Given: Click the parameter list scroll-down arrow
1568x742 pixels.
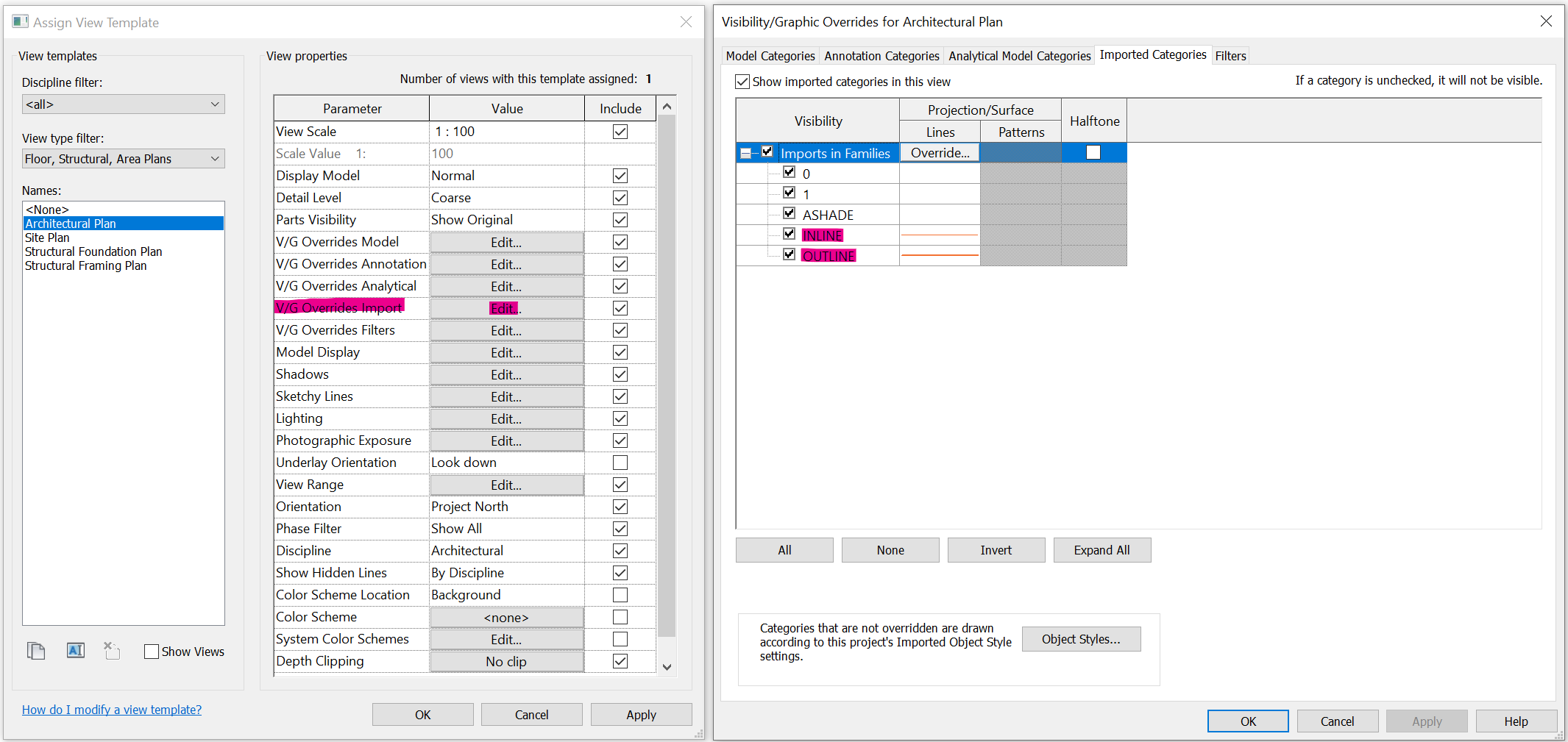Looking at the screenshot, I should click(x=667, y=666).
